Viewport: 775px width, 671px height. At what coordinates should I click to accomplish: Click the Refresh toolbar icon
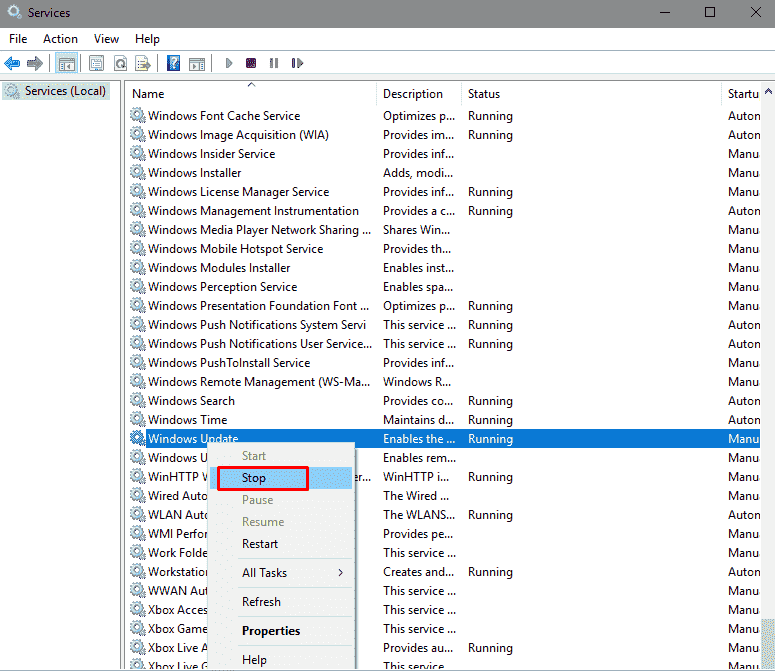120,63
